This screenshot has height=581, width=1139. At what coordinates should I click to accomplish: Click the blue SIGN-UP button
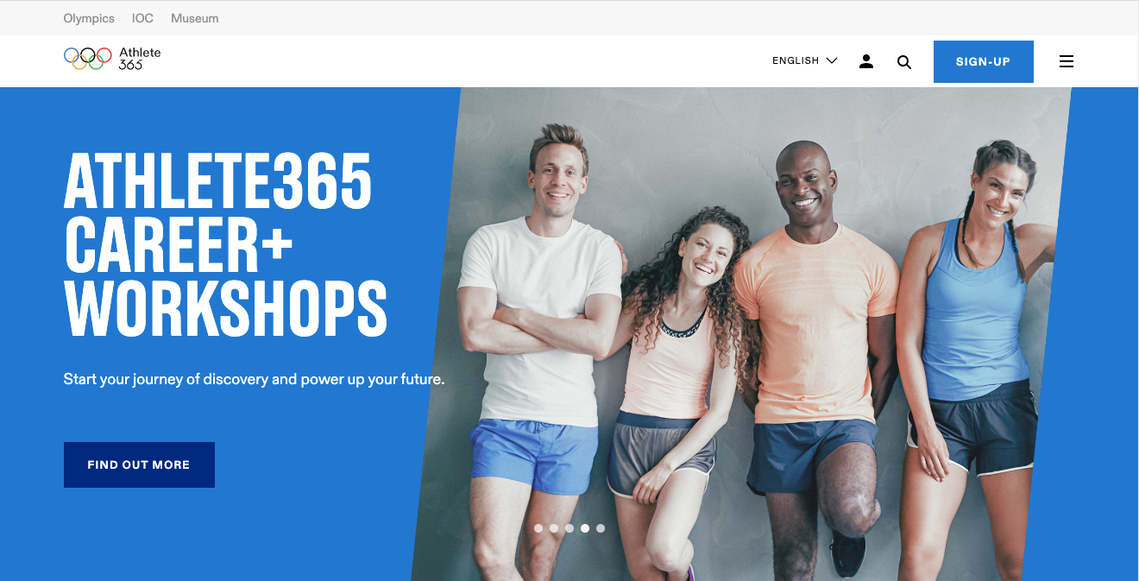pos(983,62)
